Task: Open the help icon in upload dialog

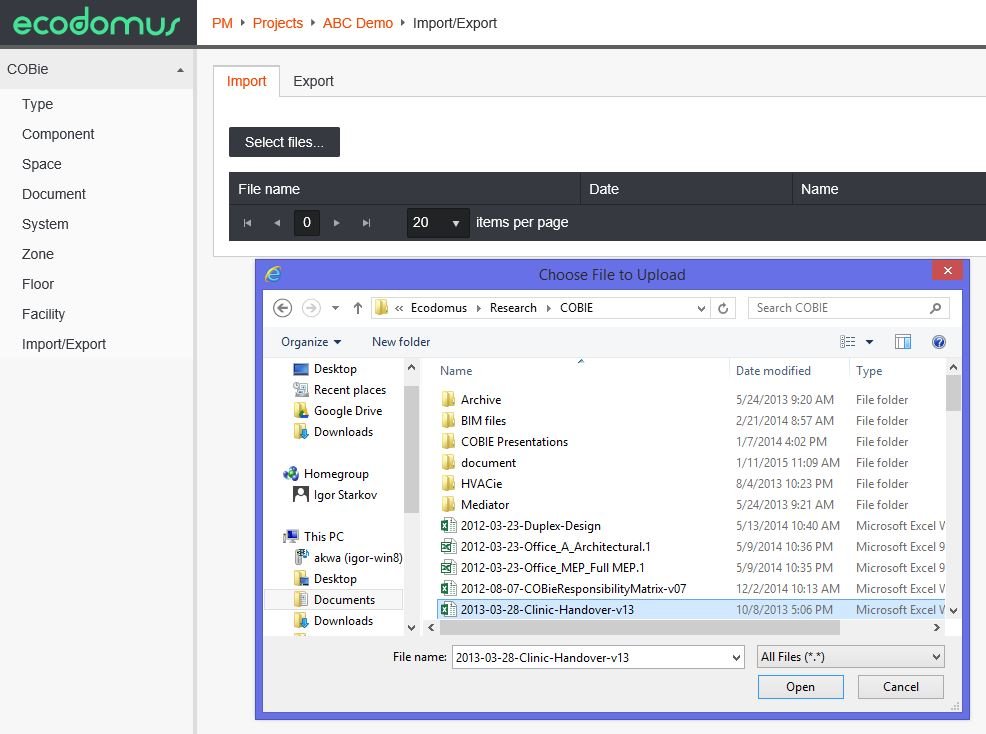Action: tap(938, 341)
